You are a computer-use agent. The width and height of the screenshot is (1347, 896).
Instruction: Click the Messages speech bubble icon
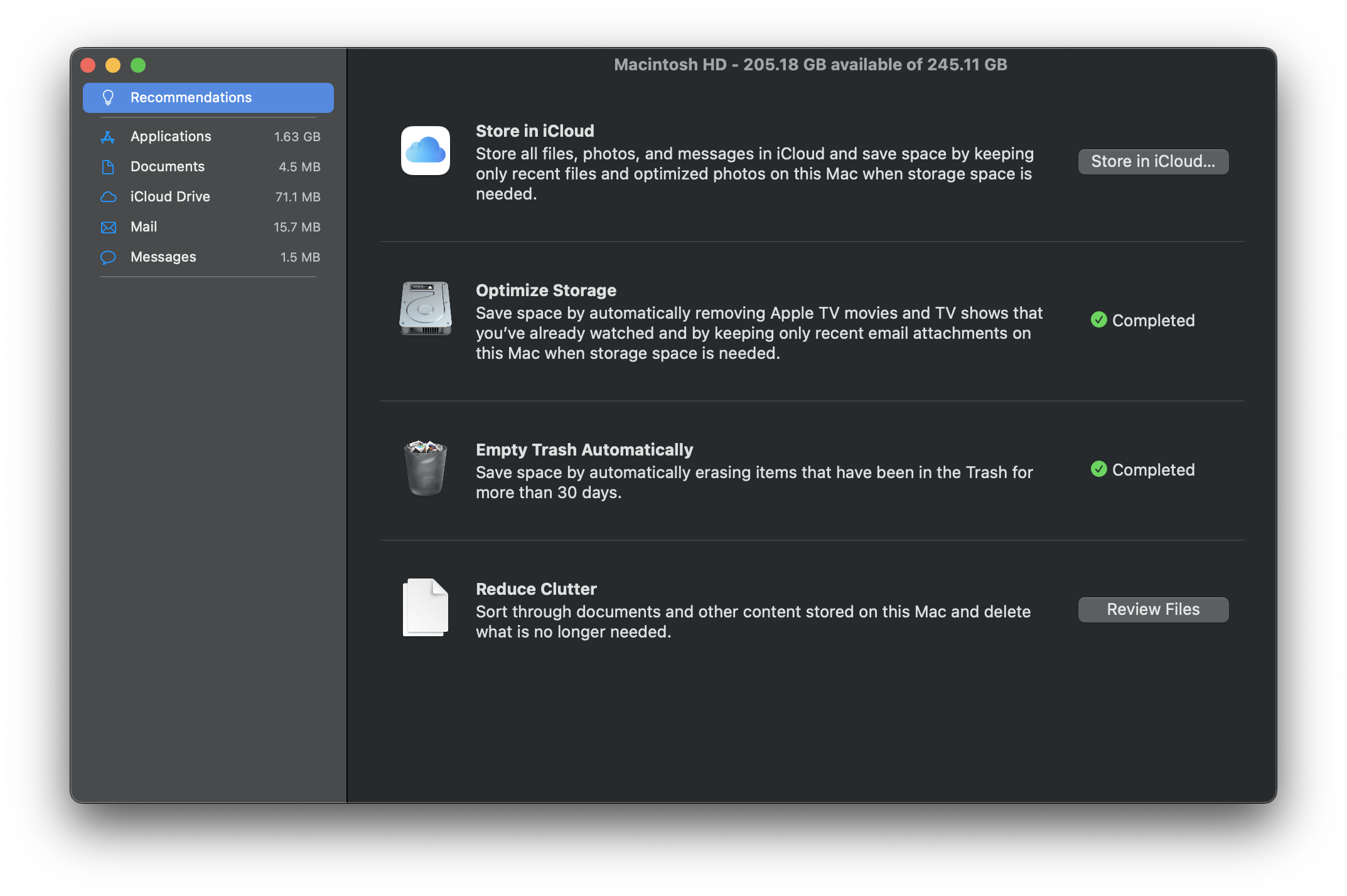click(108, 257)
